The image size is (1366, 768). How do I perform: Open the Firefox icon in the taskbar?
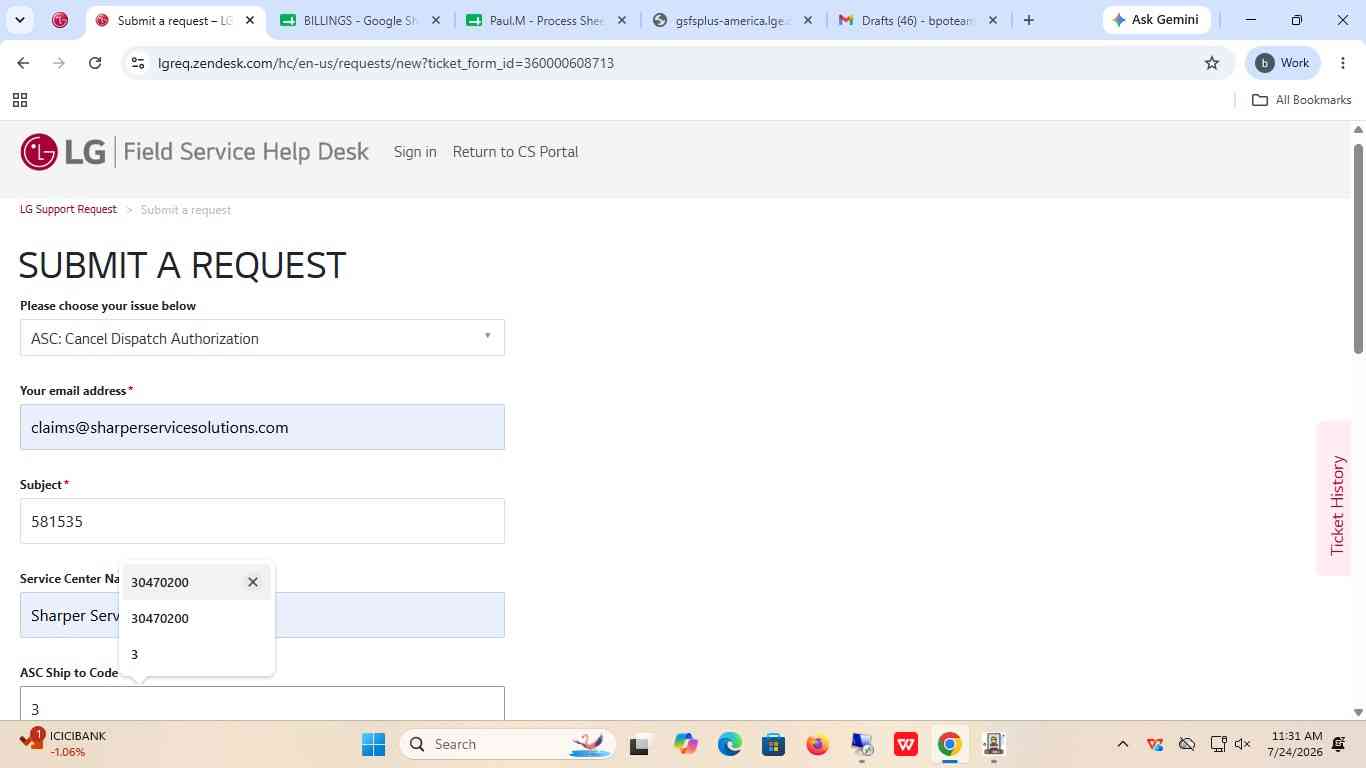tap(818, 744)
